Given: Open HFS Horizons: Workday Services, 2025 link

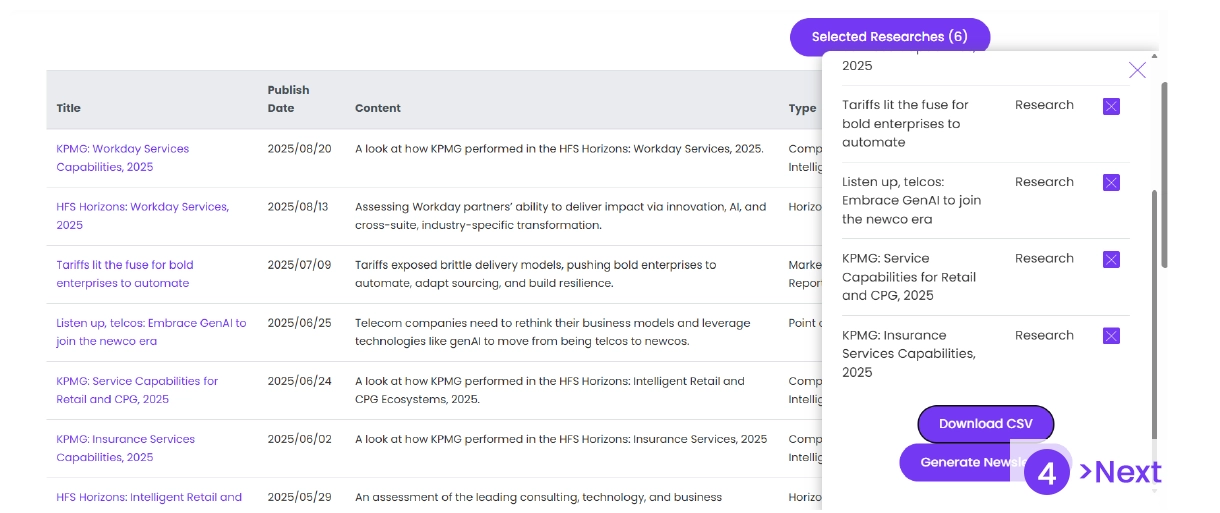Looking at the screenshot, I should (x=143, y=216).
